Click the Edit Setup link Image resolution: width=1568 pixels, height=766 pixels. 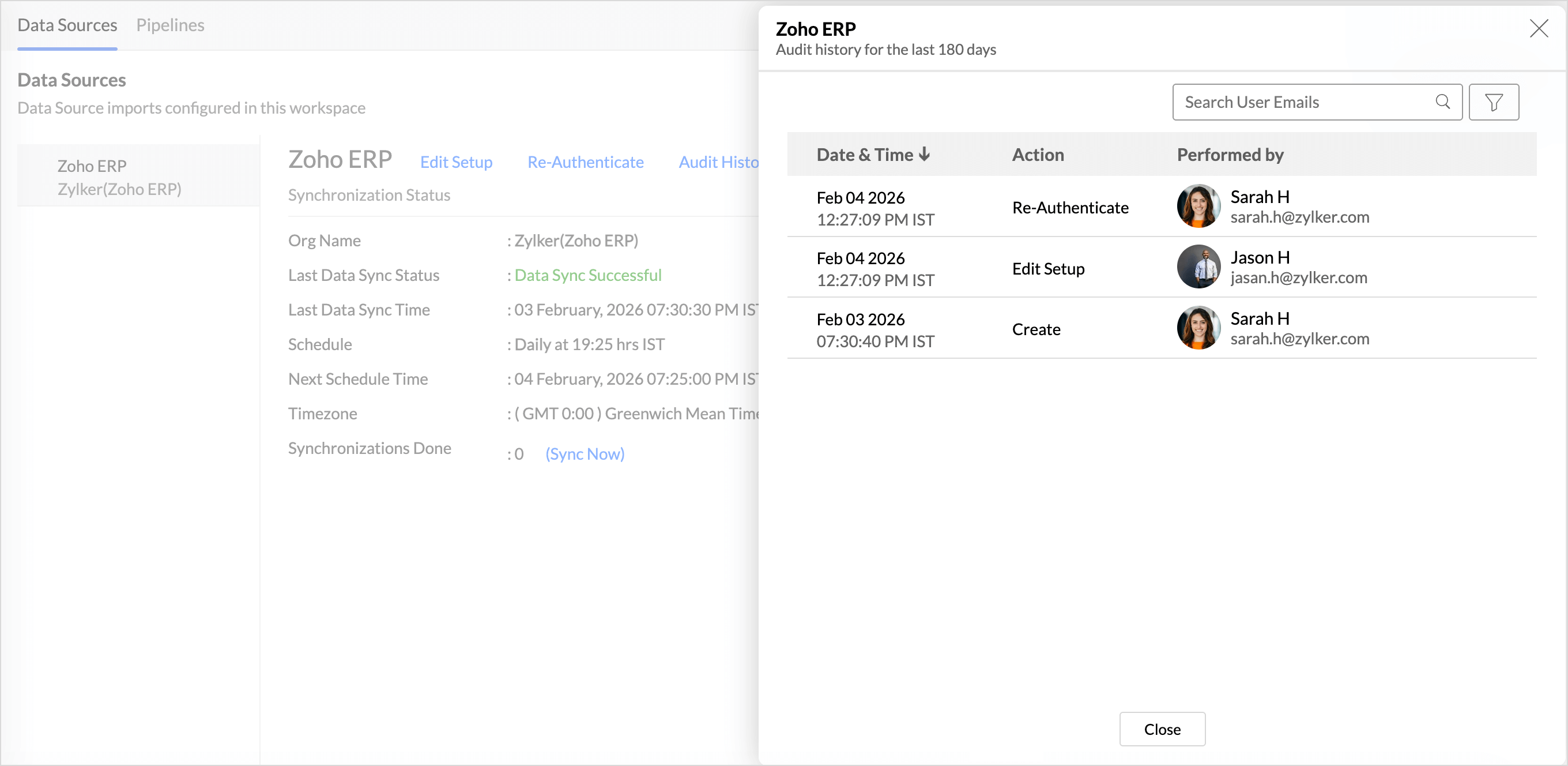[x=456, y=162]
